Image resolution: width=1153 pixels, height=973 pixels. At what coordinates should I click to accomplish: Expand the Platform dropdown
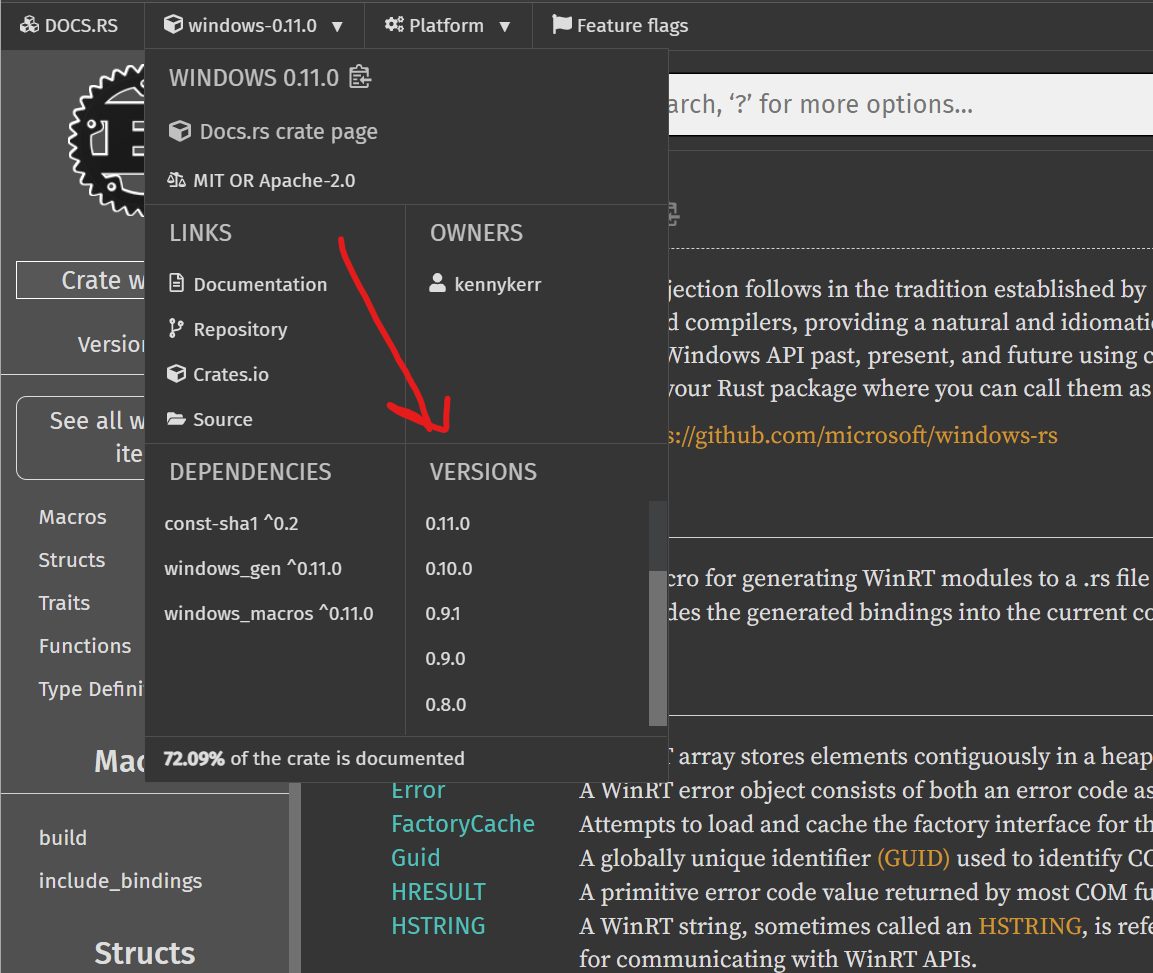pos(448,25)
